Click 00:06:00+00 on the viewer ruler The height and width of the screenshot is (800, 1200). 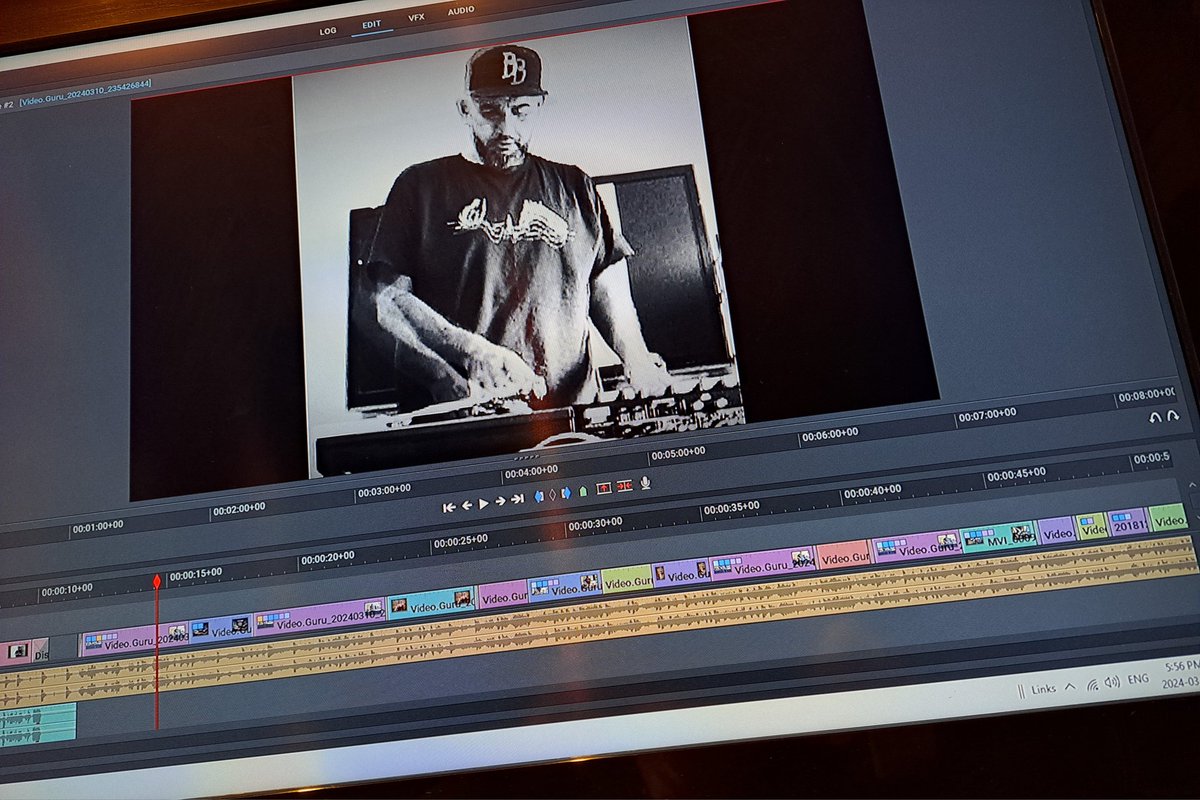point(829,434)
